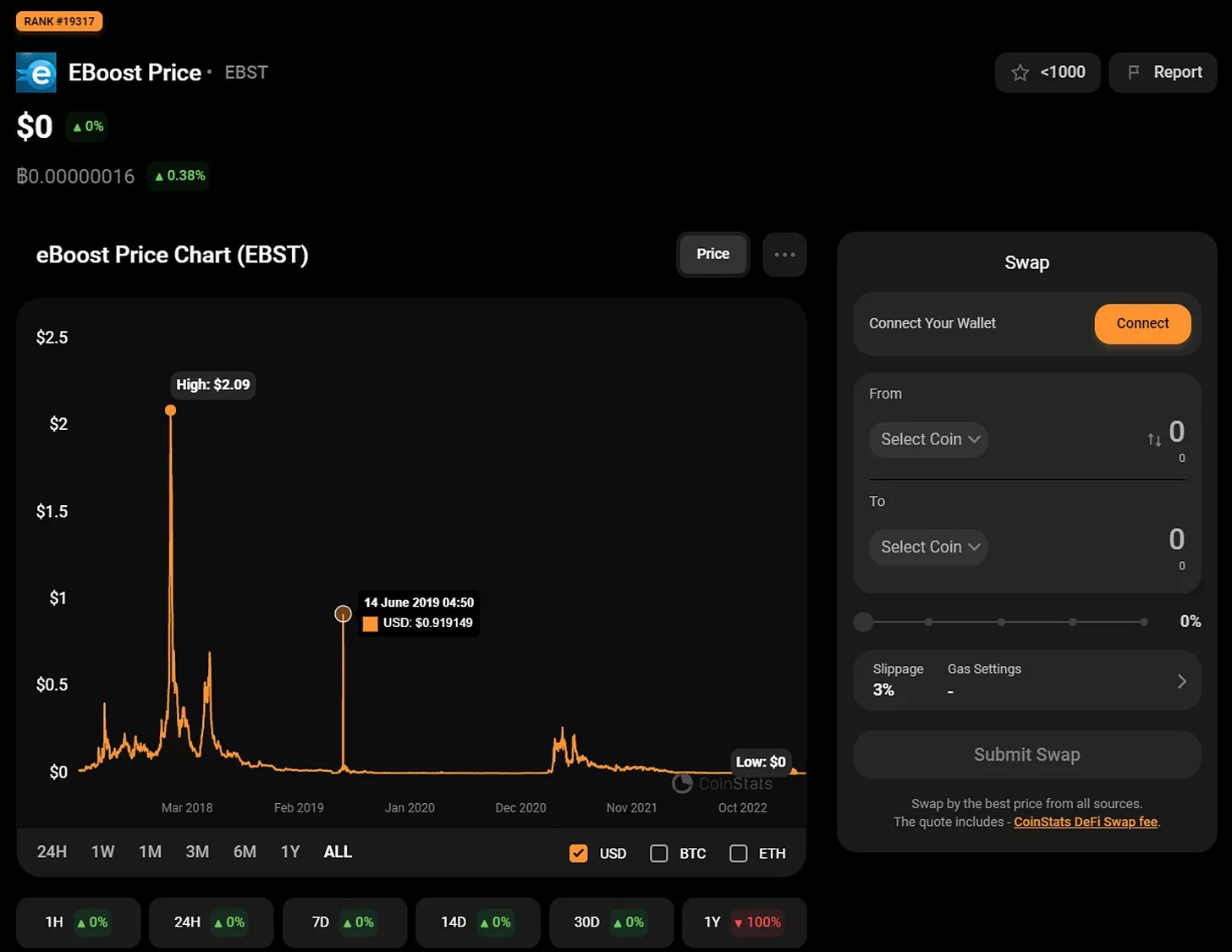The height and width of the screenshot is (952, 1232).
Task: Click the Slippage 3% value
Action: [x=883, y=690]
